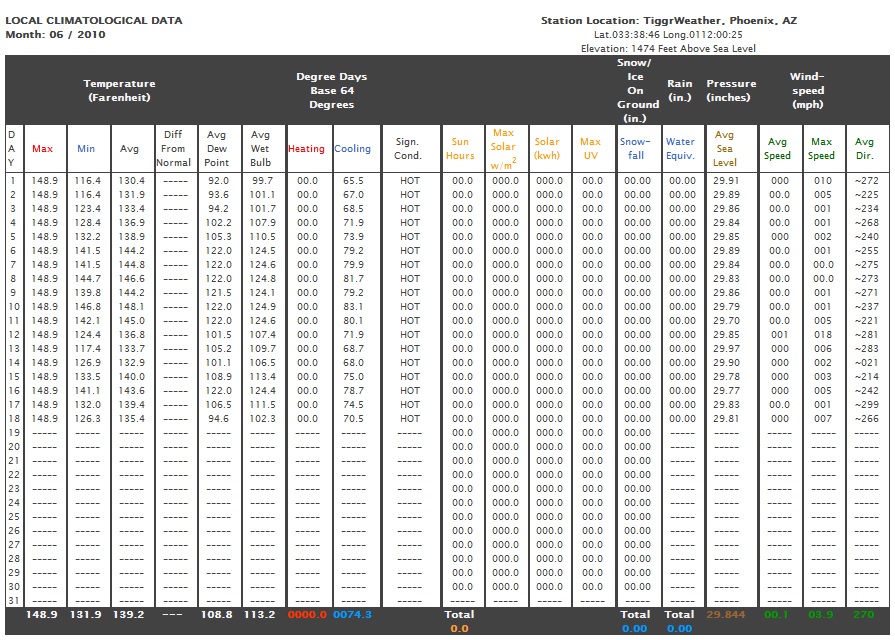Click the 'Water Equiv.' column header

point(680,148)
